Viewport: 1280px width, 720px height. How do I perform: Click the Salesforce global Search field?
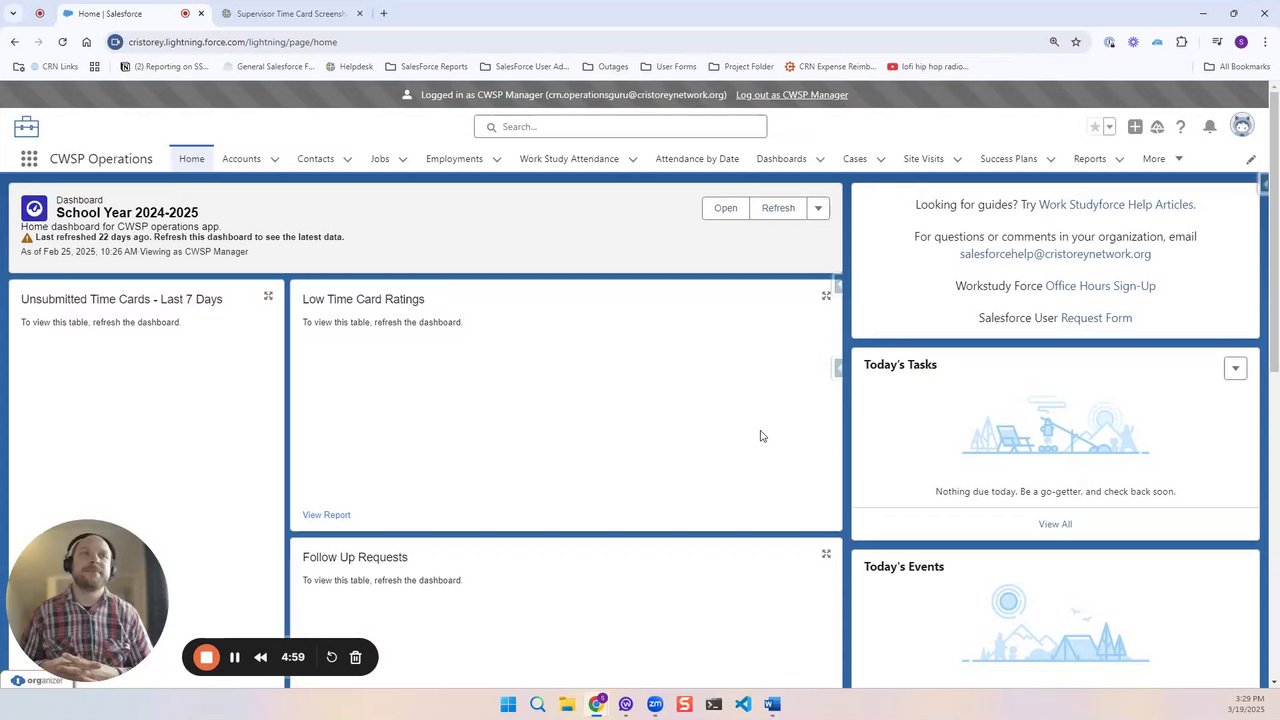(620, 127)
